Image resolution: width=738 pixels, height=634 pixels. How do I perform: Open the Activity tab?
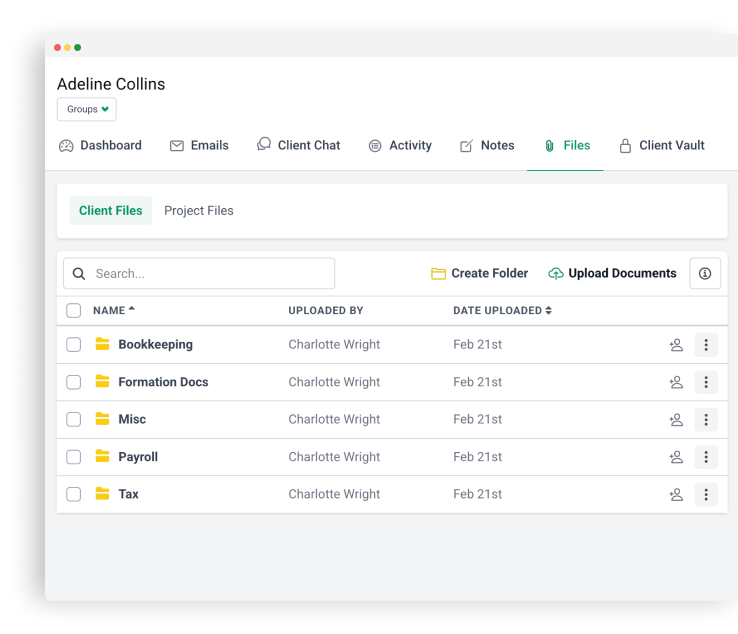pos(400,145)
